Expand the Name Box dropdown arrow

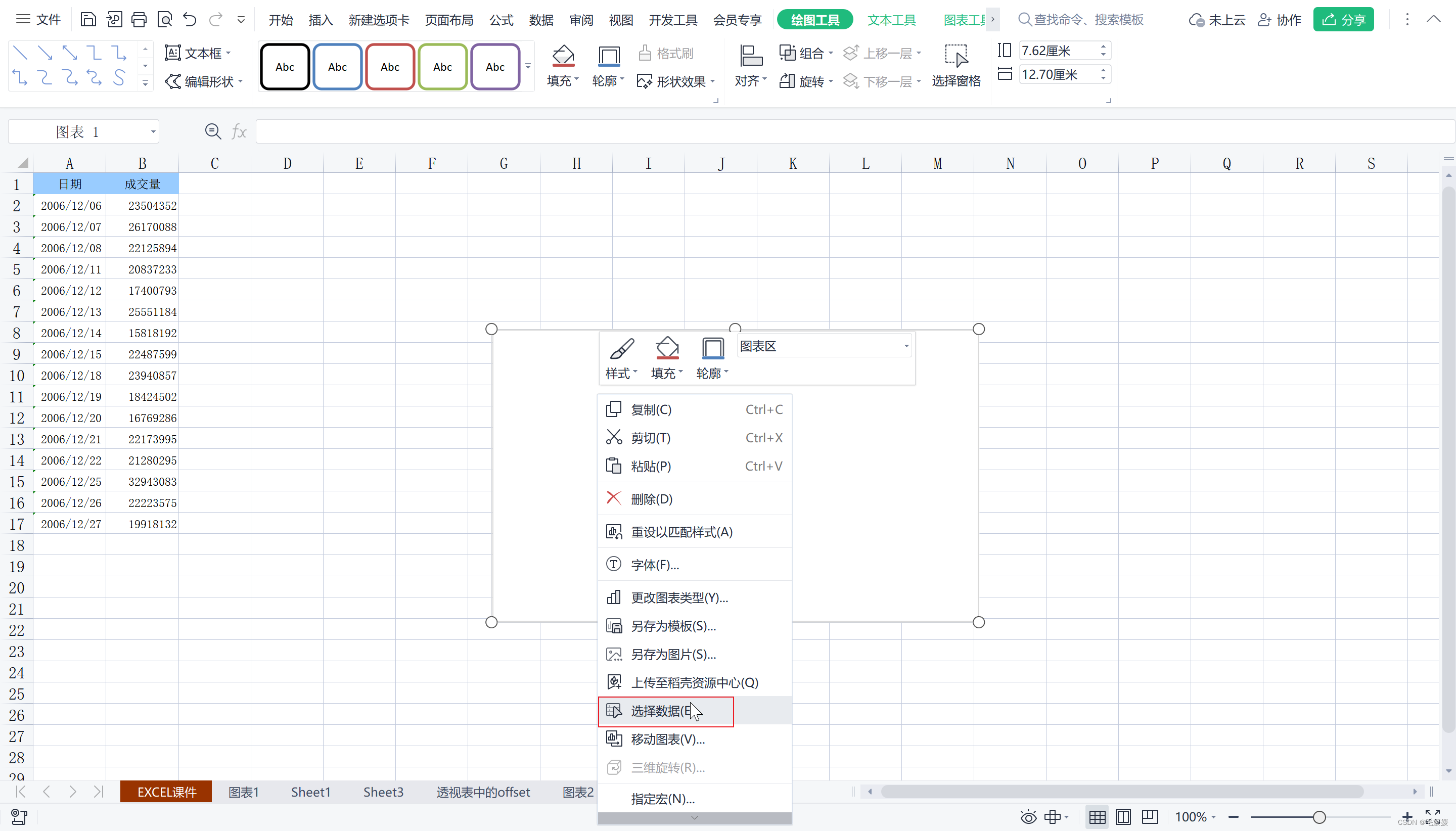(153, 132)
